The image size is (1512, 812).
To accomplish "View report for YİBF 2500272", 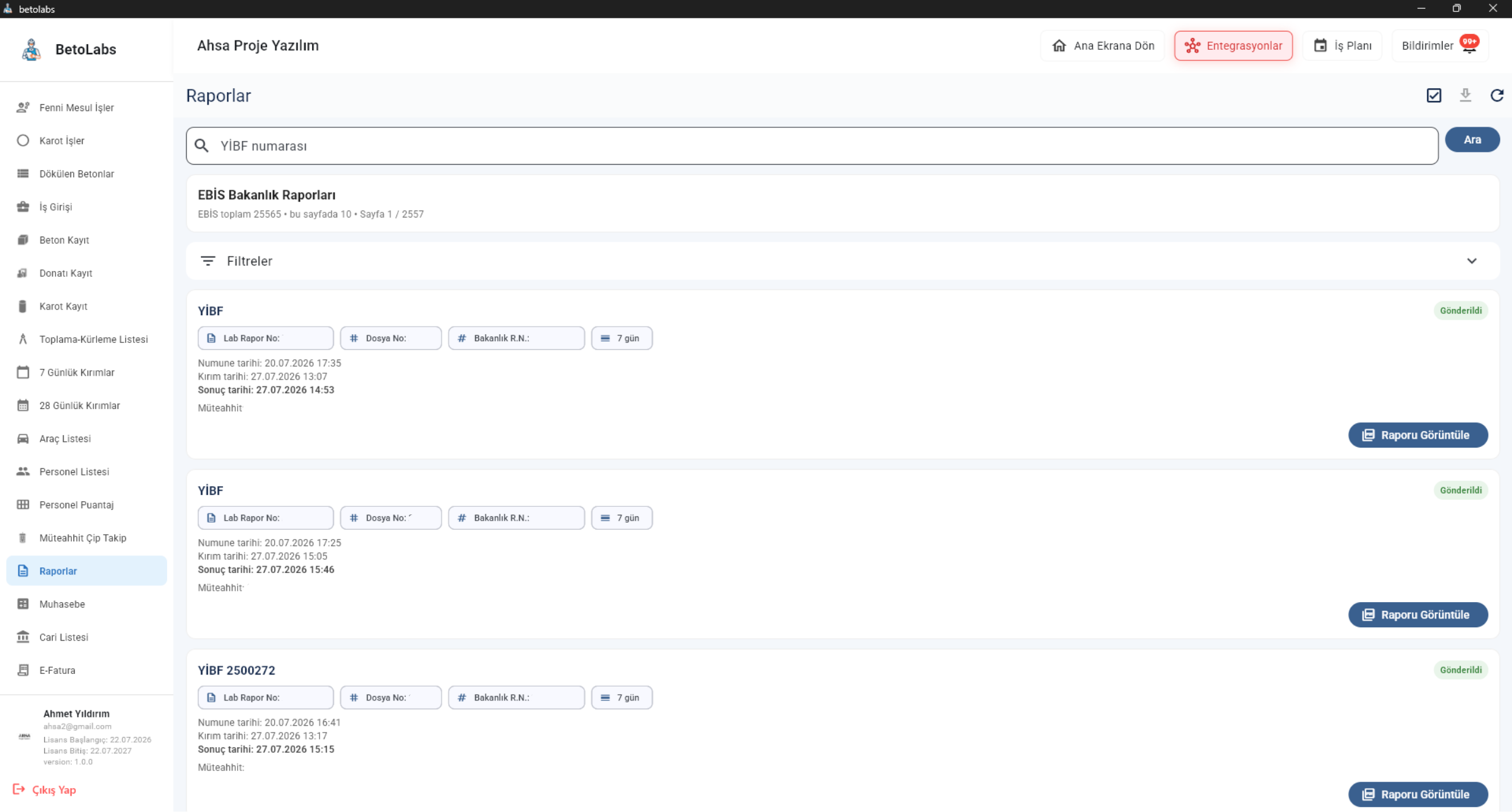I will point(1418,794).
